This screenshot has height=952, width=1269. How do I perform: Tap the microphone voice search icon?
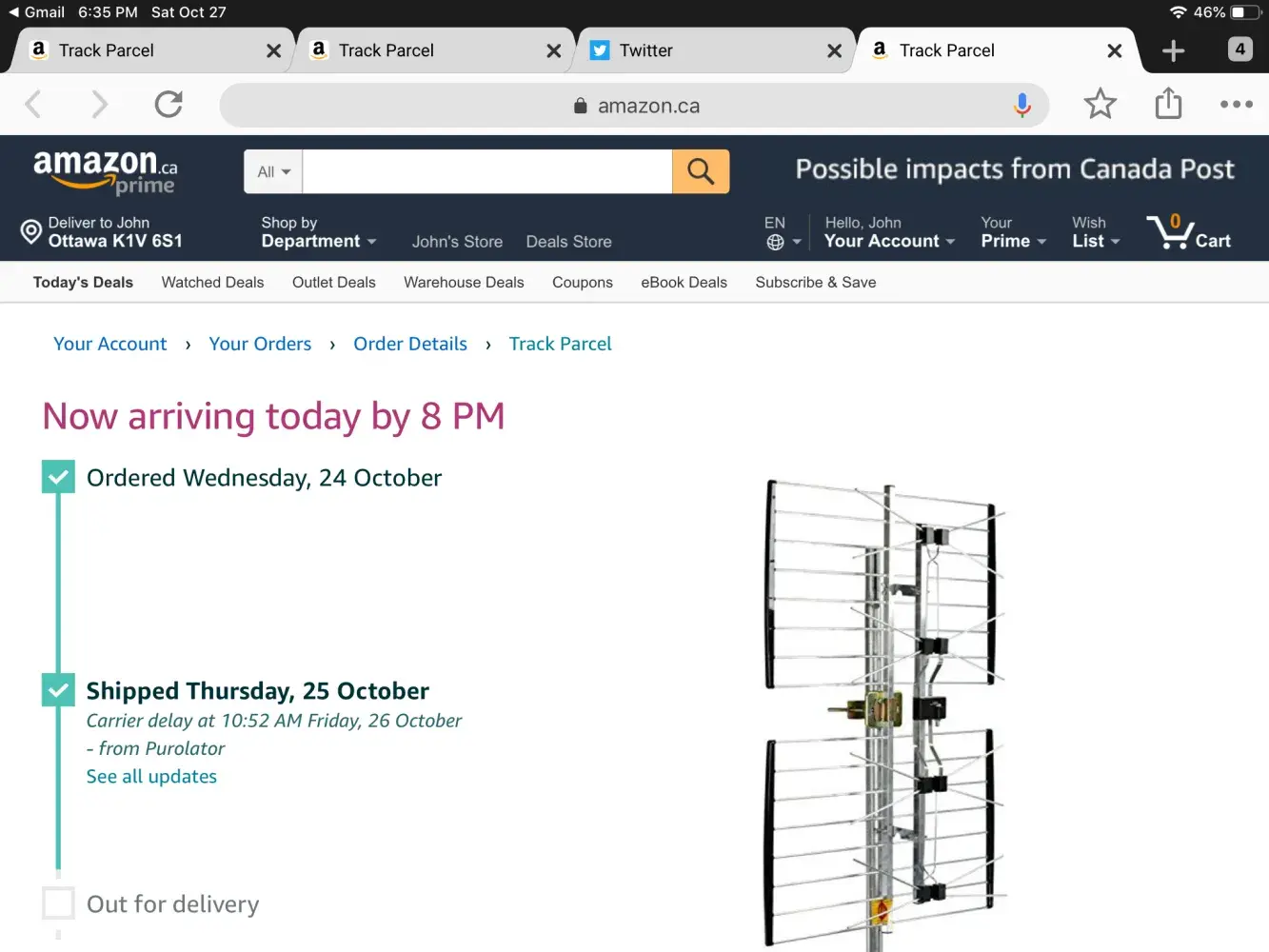click(1022, 105)
